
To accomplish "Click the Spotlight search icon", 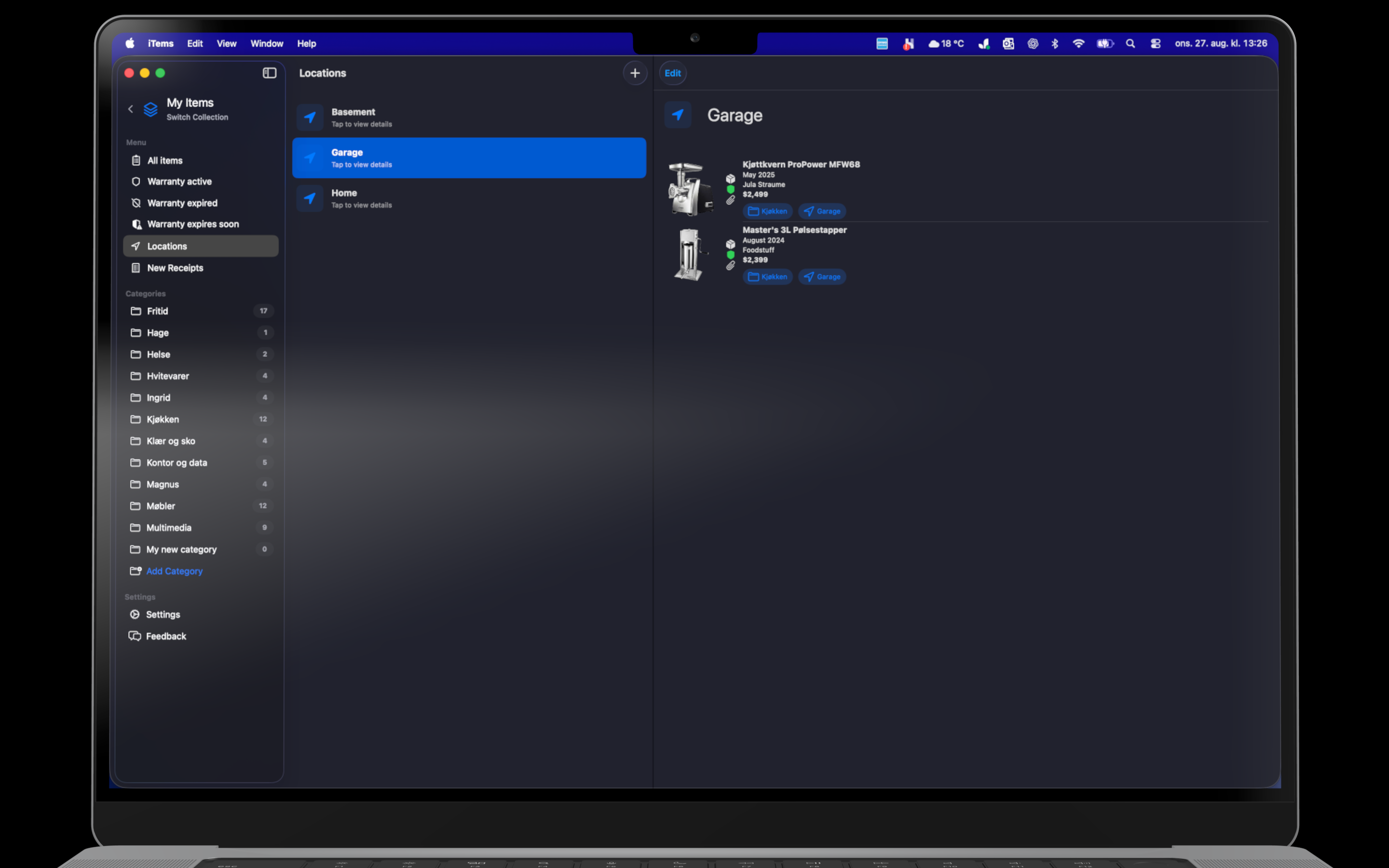I will pyautogui.click(x=1130, y=43).
